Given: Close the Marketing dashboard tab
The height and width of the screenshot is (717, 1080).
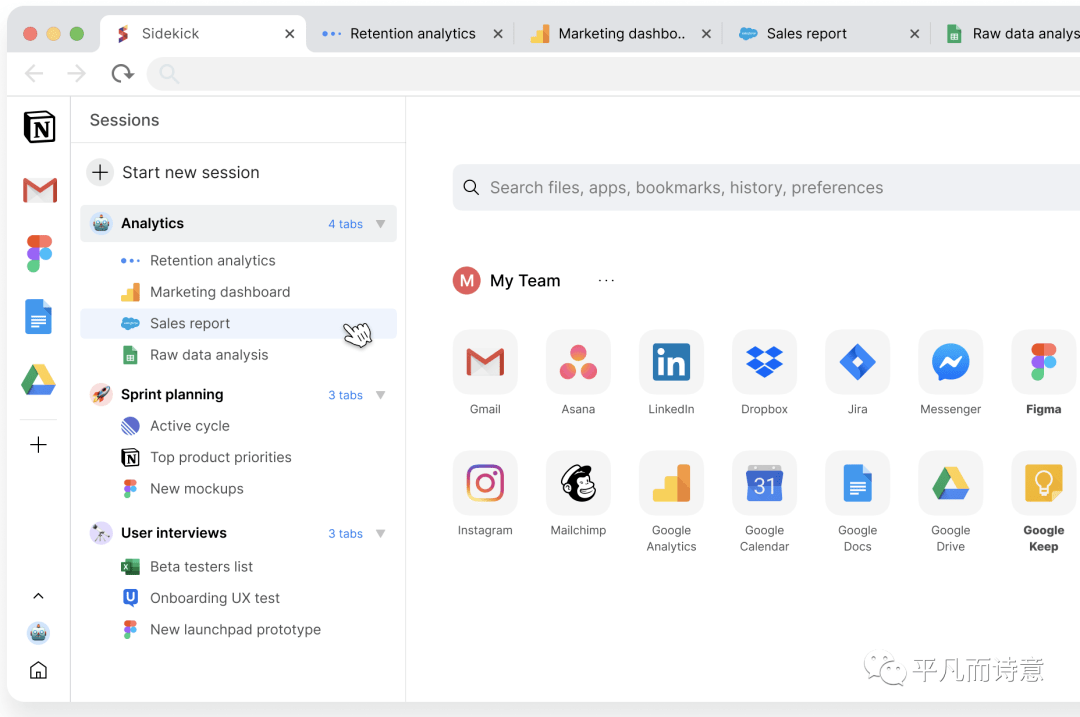Looking at the screenshot, I should 706,34.
